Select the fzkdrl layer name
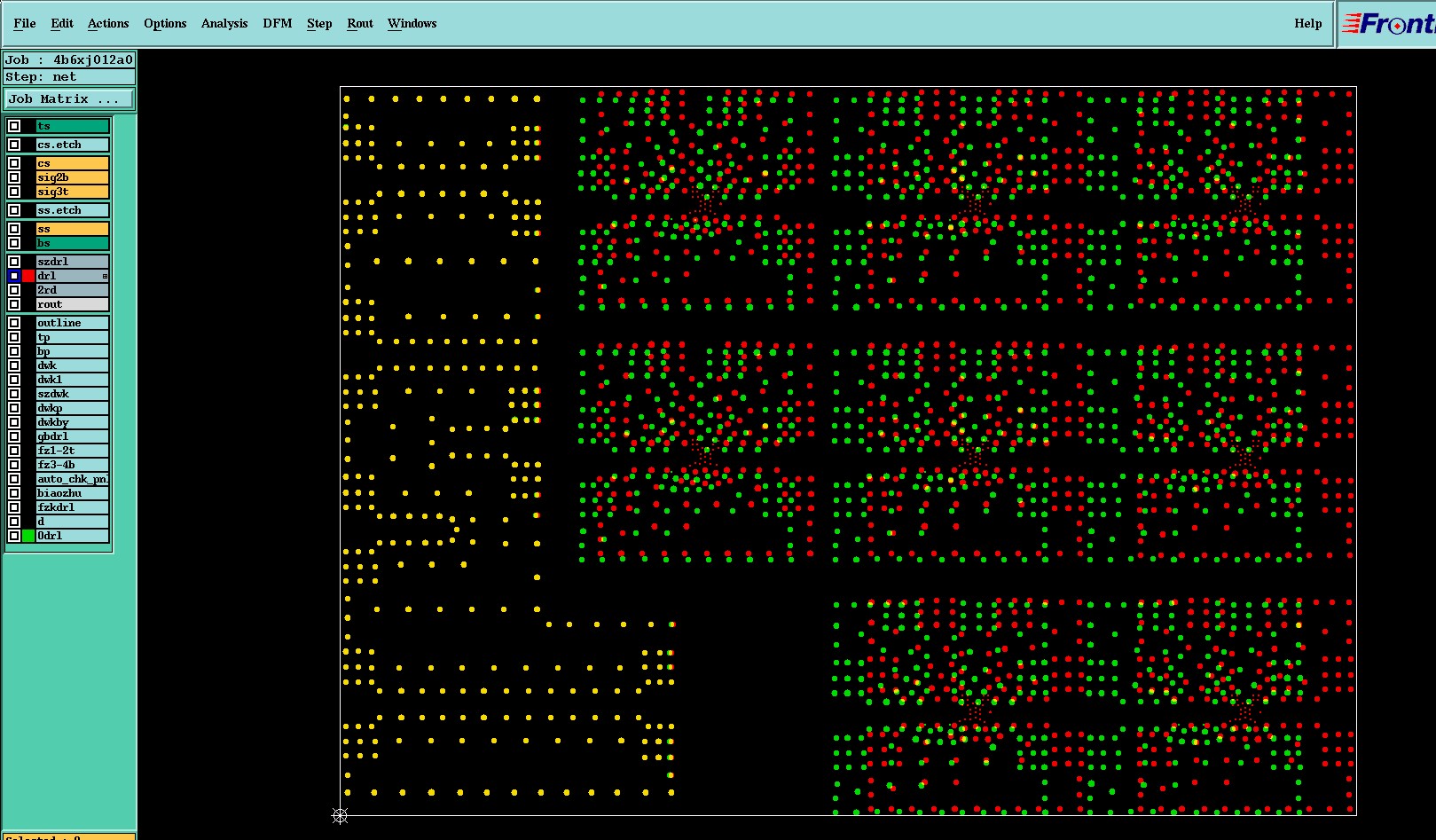This screenshot has height=840, width=1436. pos(73,507)
